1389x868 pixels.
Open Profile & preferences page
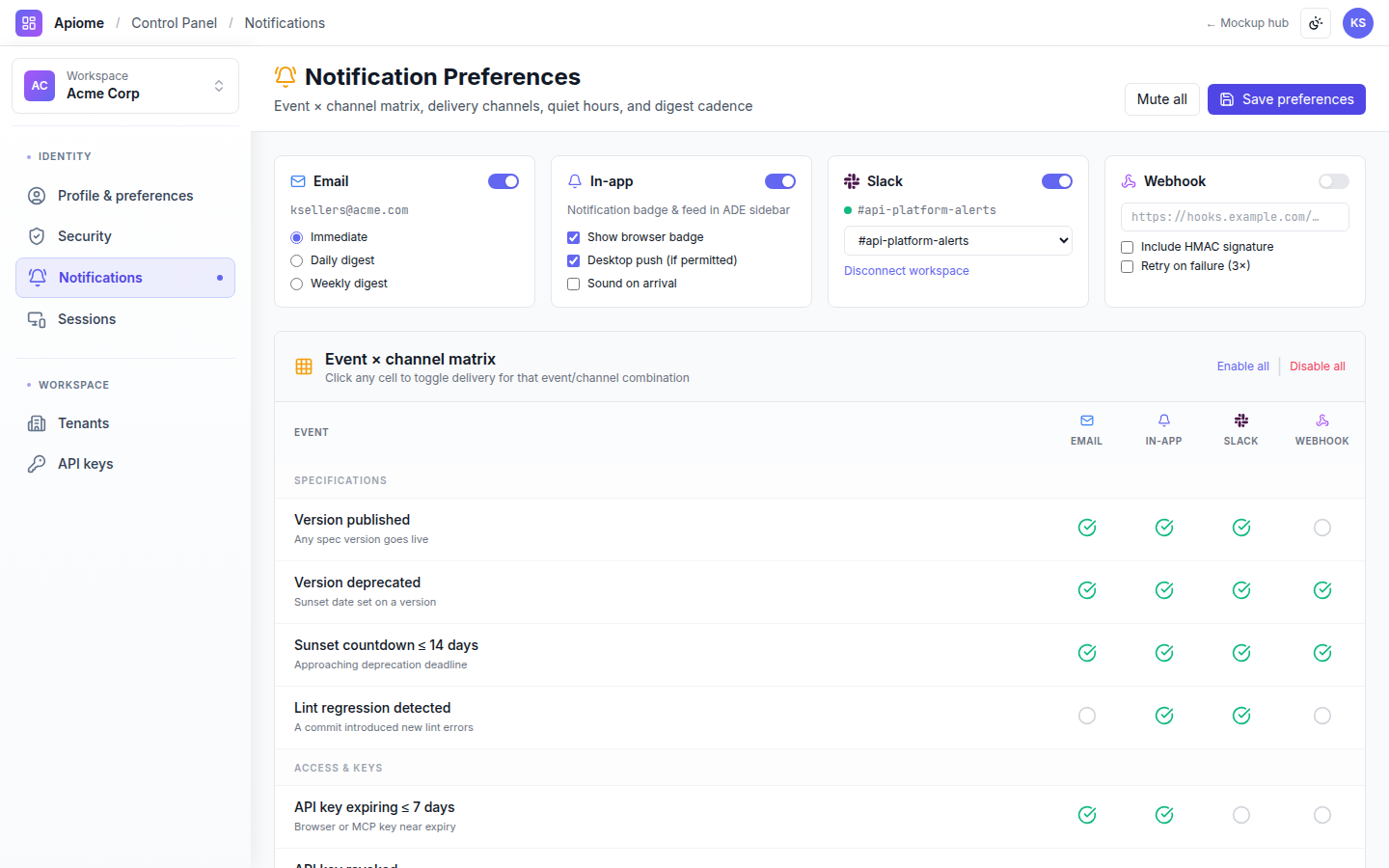pyautogui.click(x=125, y=196)
